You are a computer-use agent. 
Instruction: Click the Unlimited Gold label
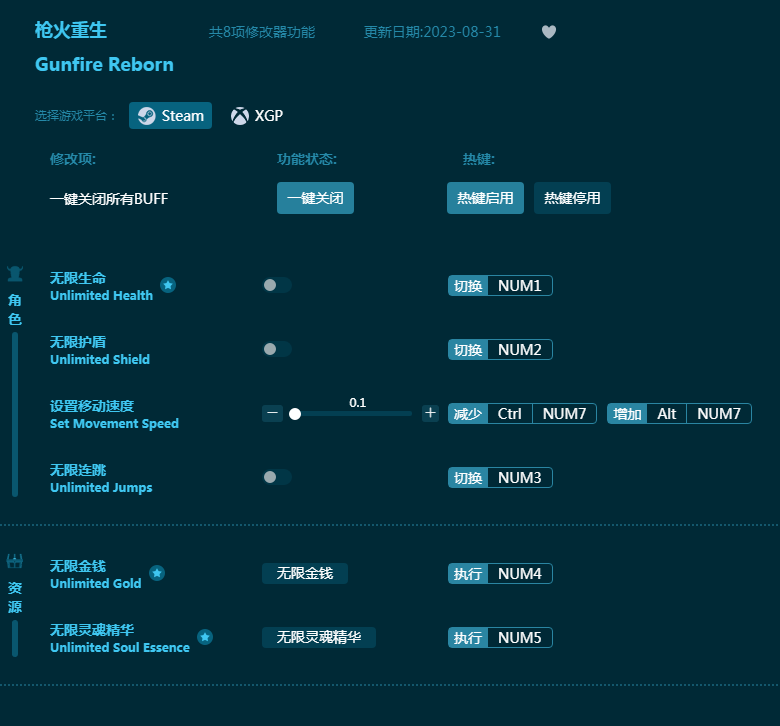(x=96, y=583)
